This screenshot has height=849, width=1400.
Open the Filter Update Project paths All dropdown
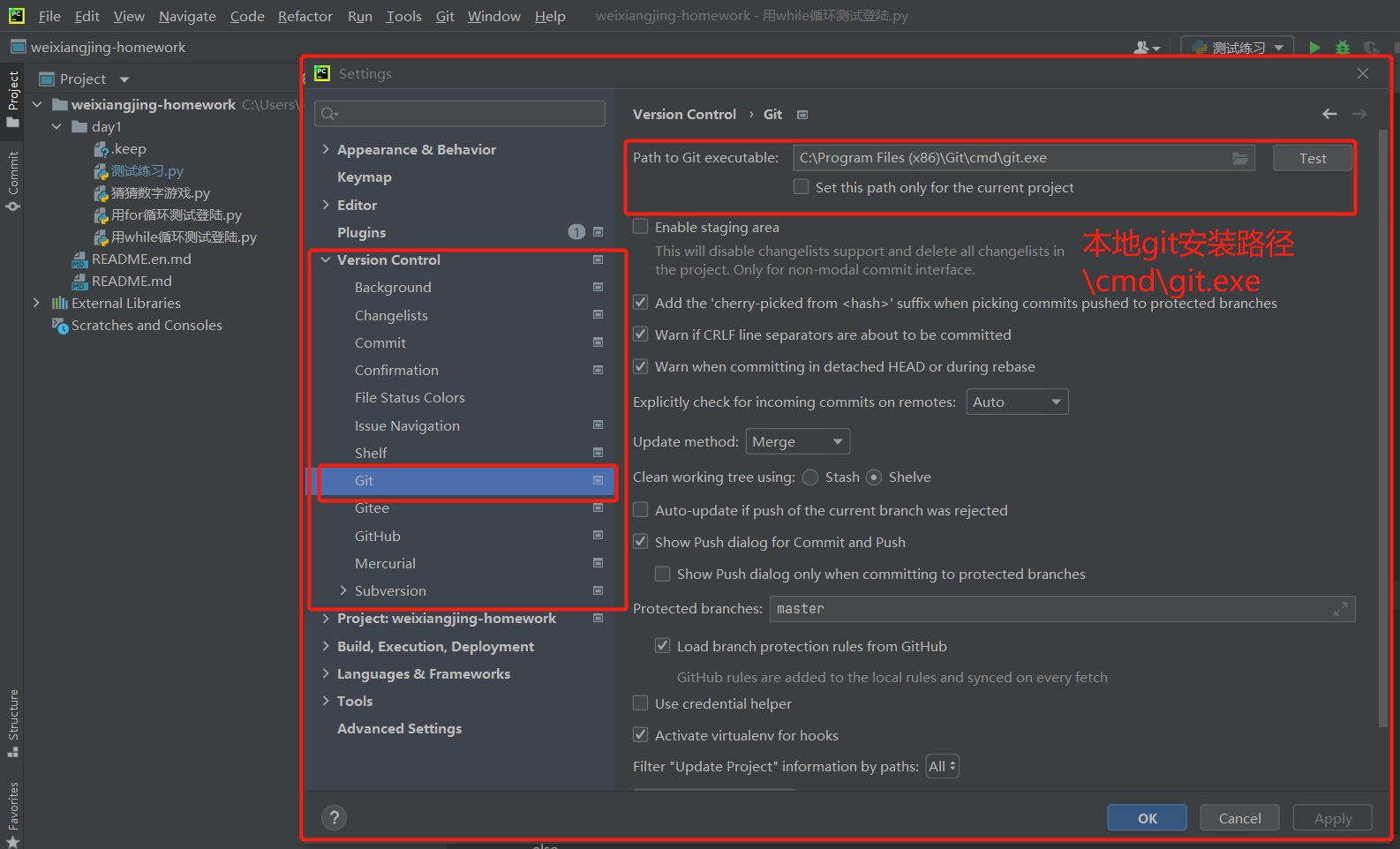942,766
